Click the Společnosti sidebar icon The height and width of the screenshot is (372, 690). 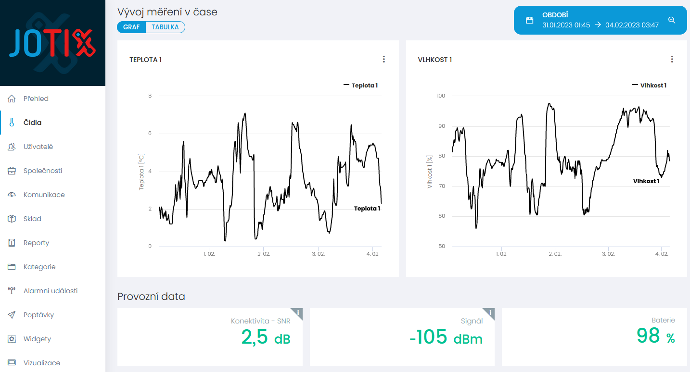coord(12,171)
